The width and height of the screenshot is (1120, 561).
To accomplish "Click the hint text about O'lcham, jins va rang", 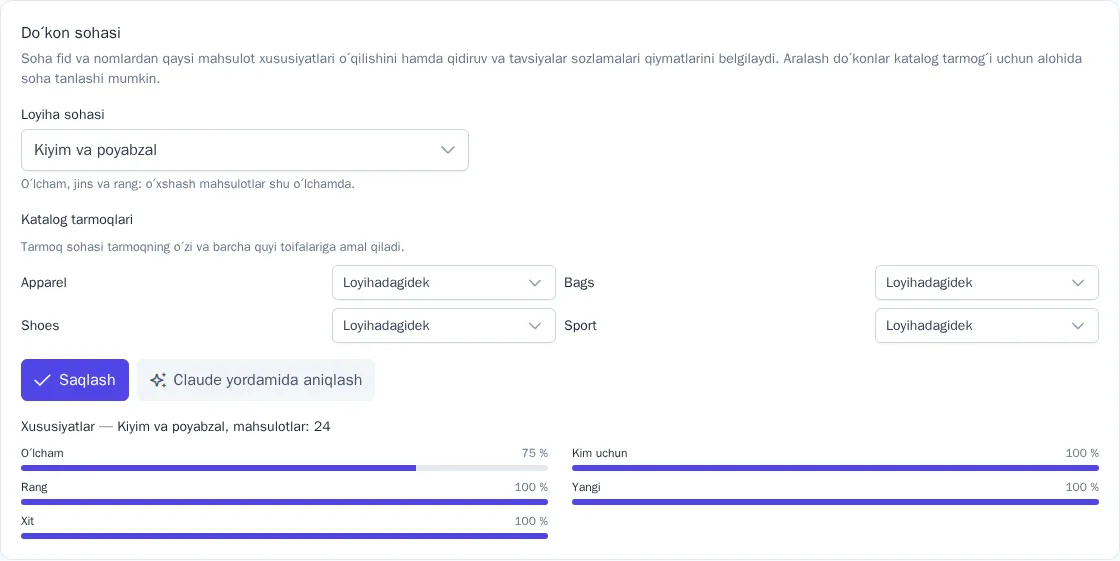I will [x=188, y=184].
